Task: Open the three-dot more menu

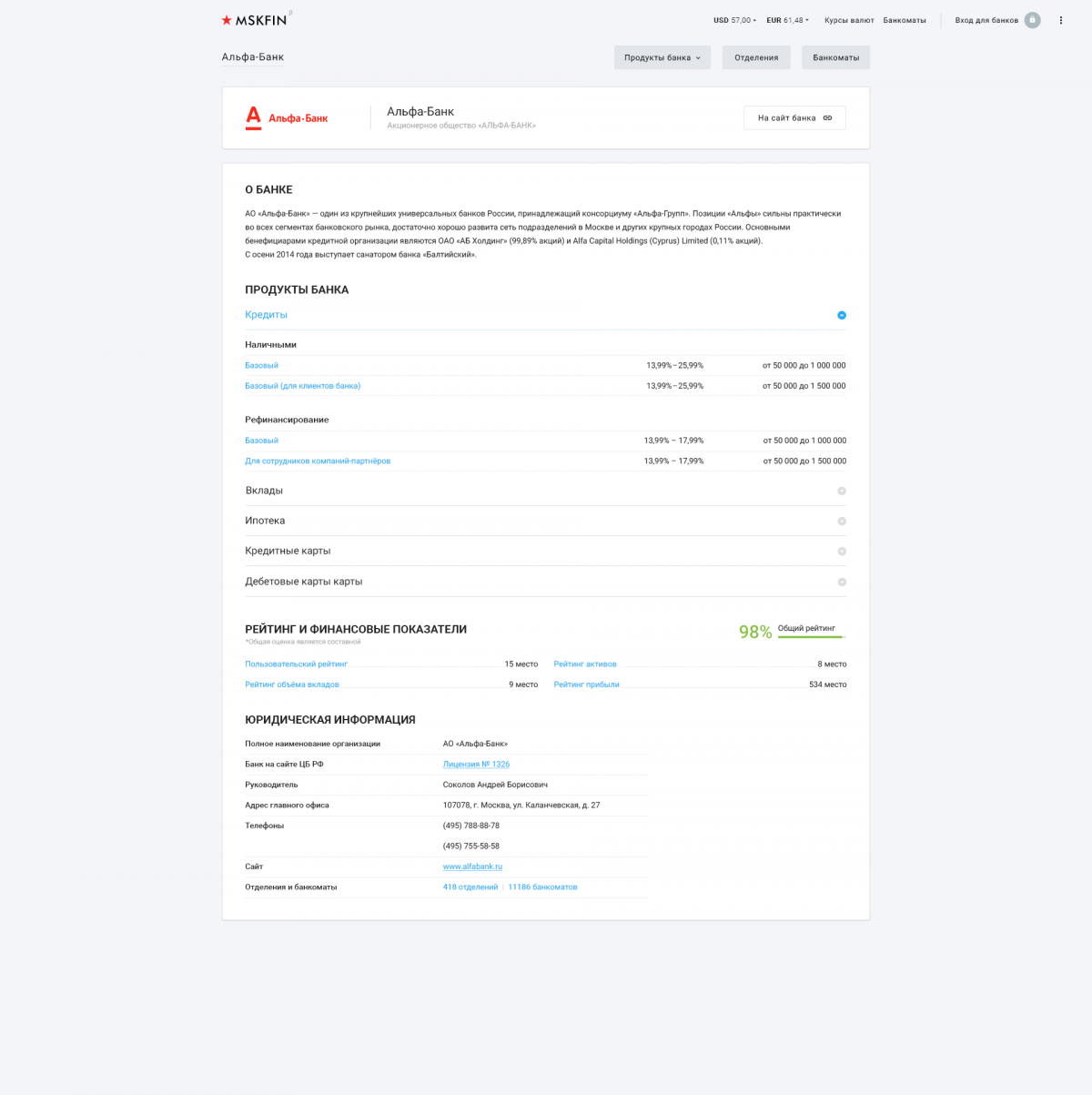Action: [1060, 20]
